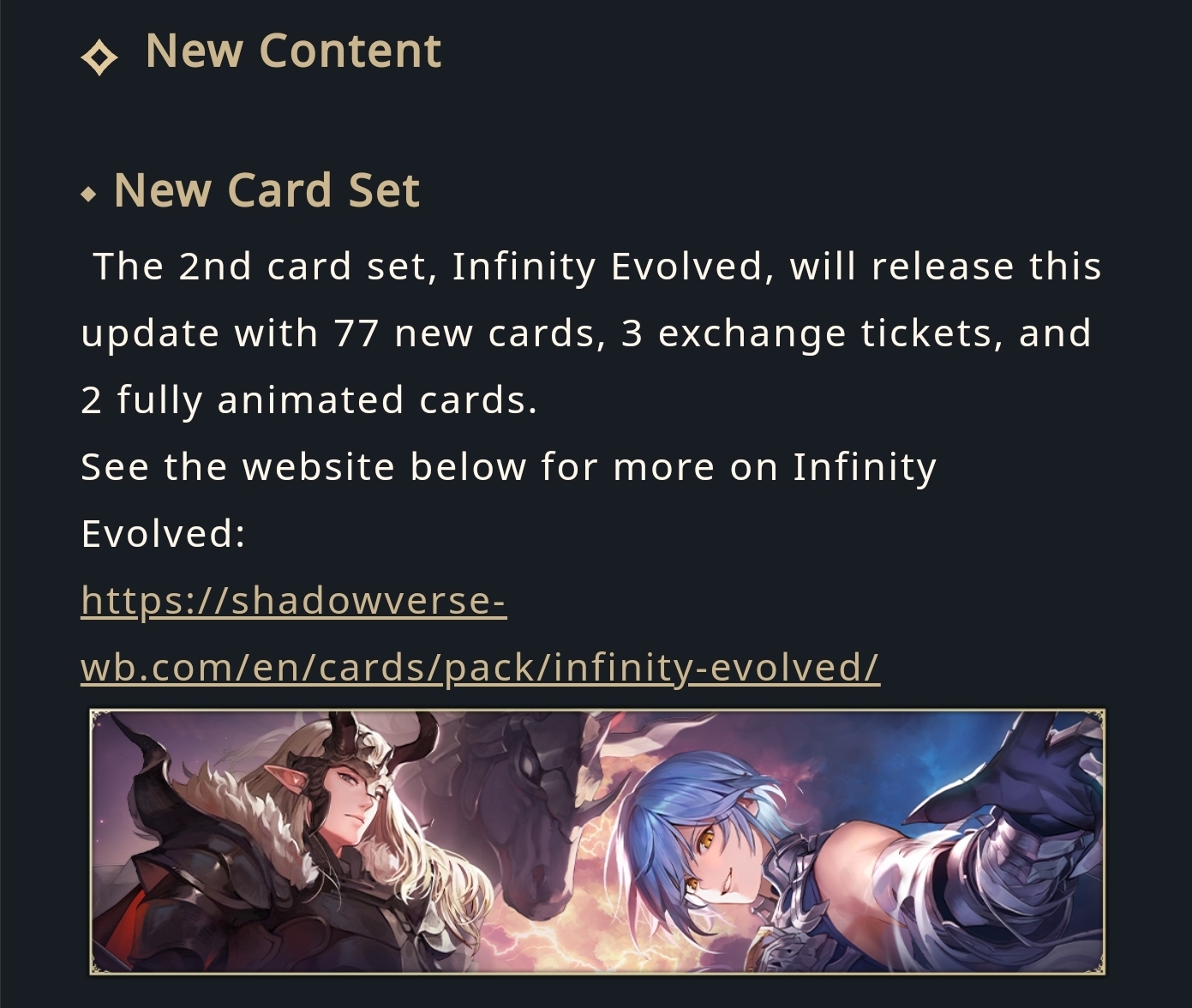Click the small diamond bullet before New Card Set

click(x=88, y=195)
